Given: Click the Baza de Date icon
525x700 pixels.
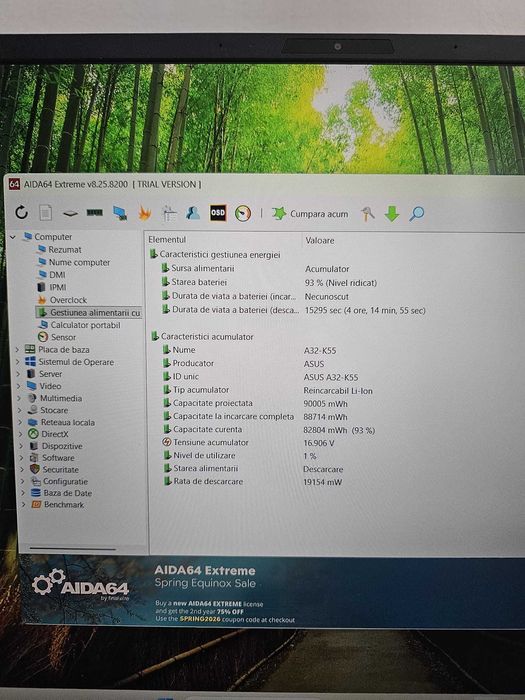Looking at the screenshot, I should [x=36, y=493].
